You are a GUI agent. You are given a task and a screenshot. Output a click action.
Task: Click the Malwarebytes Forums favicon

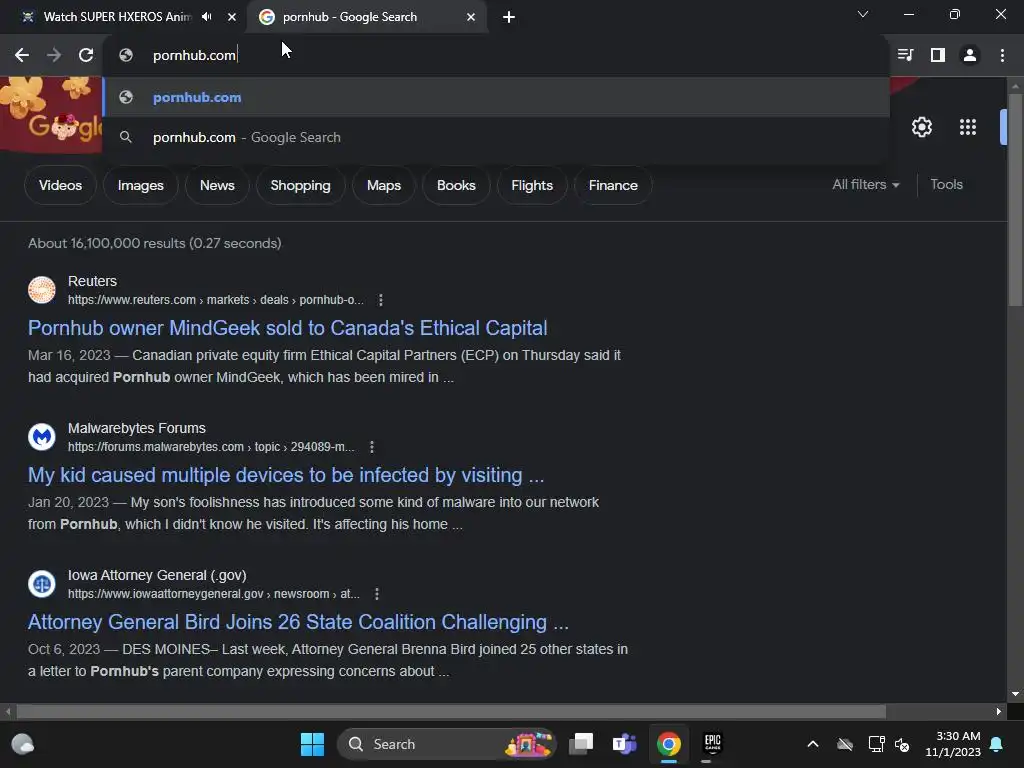42,437
